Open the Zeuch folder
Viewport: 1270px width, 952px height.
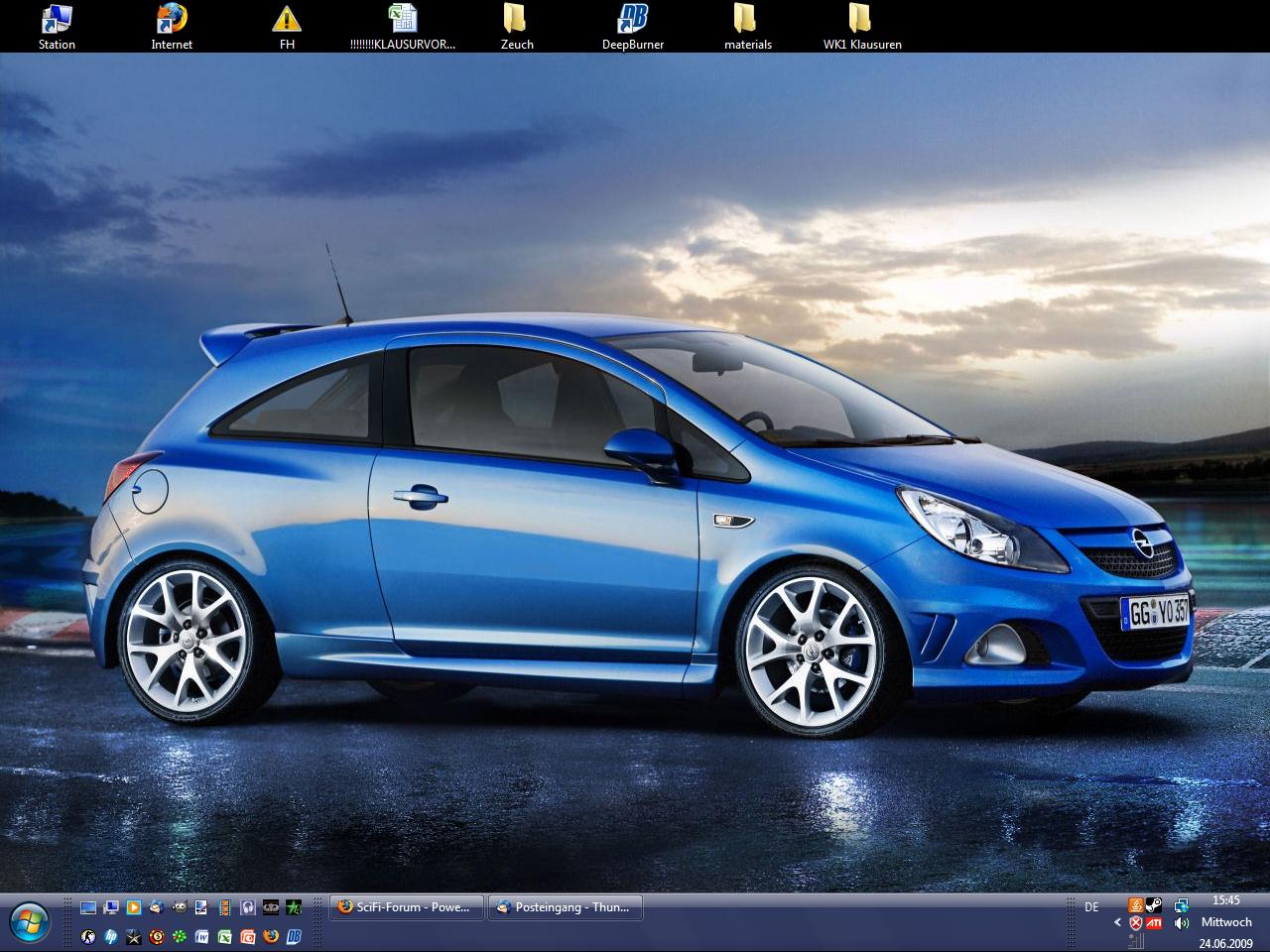[516, 19]
